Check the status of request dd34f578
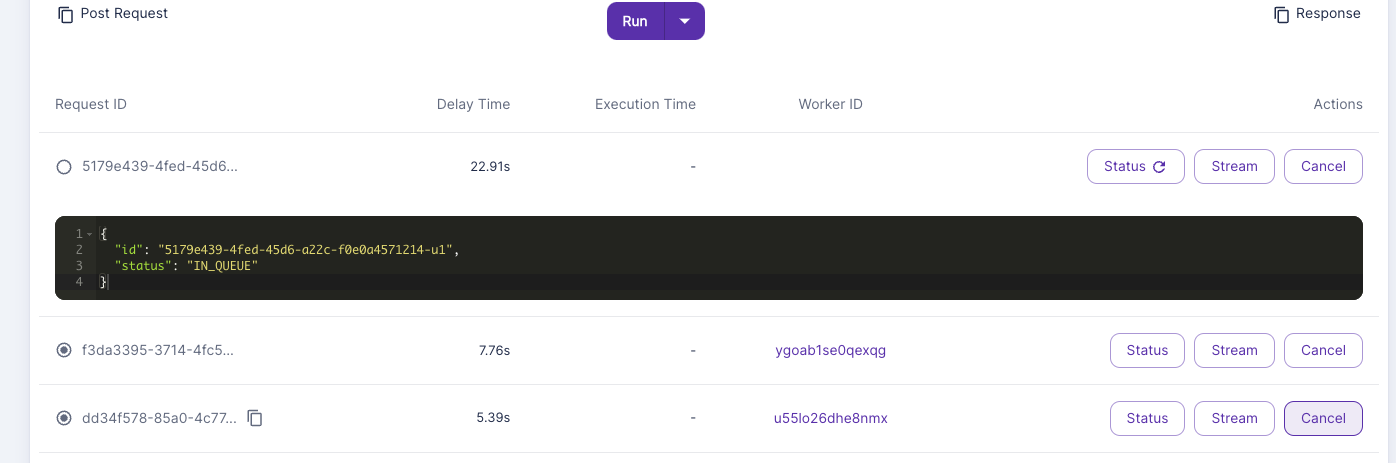Screen dimensions: 1396x463 [1147, 418]
